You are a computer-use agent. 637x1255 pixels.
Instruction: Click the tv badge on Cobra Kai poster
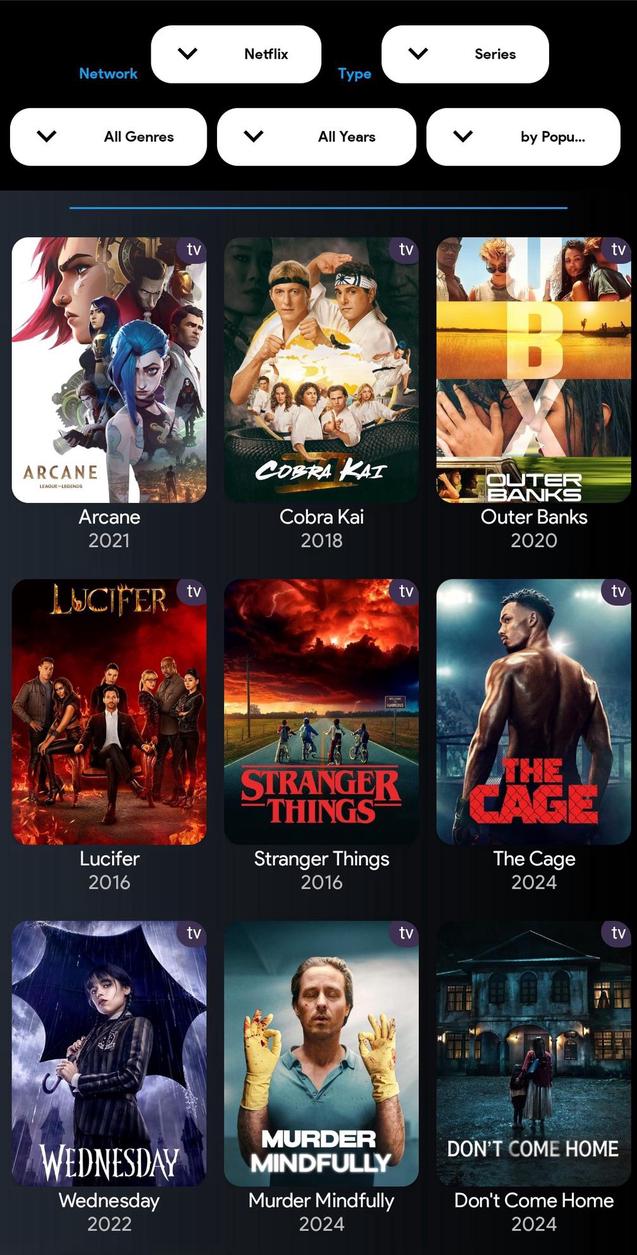pos(405,250)
